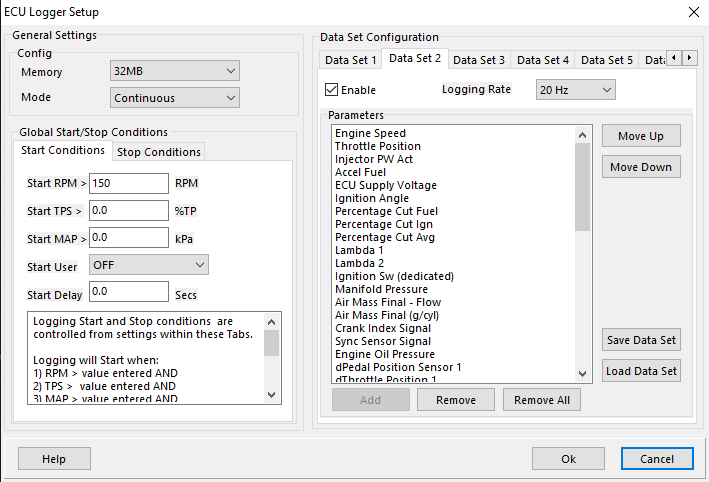The image size is (709, 482).
Task: Select the Data Set 2 tab
Action: (x=415, y=58)
